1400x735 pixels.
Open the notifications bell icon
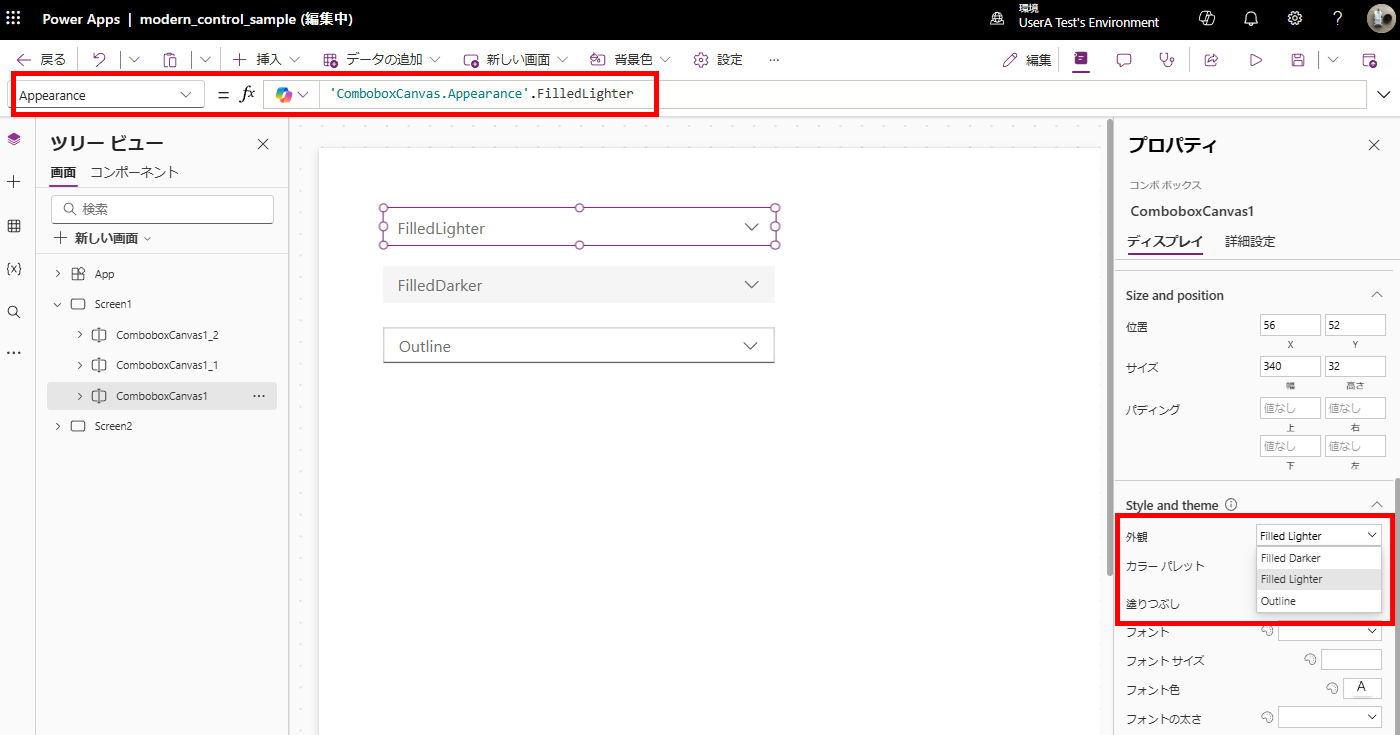coord(1251,19)
